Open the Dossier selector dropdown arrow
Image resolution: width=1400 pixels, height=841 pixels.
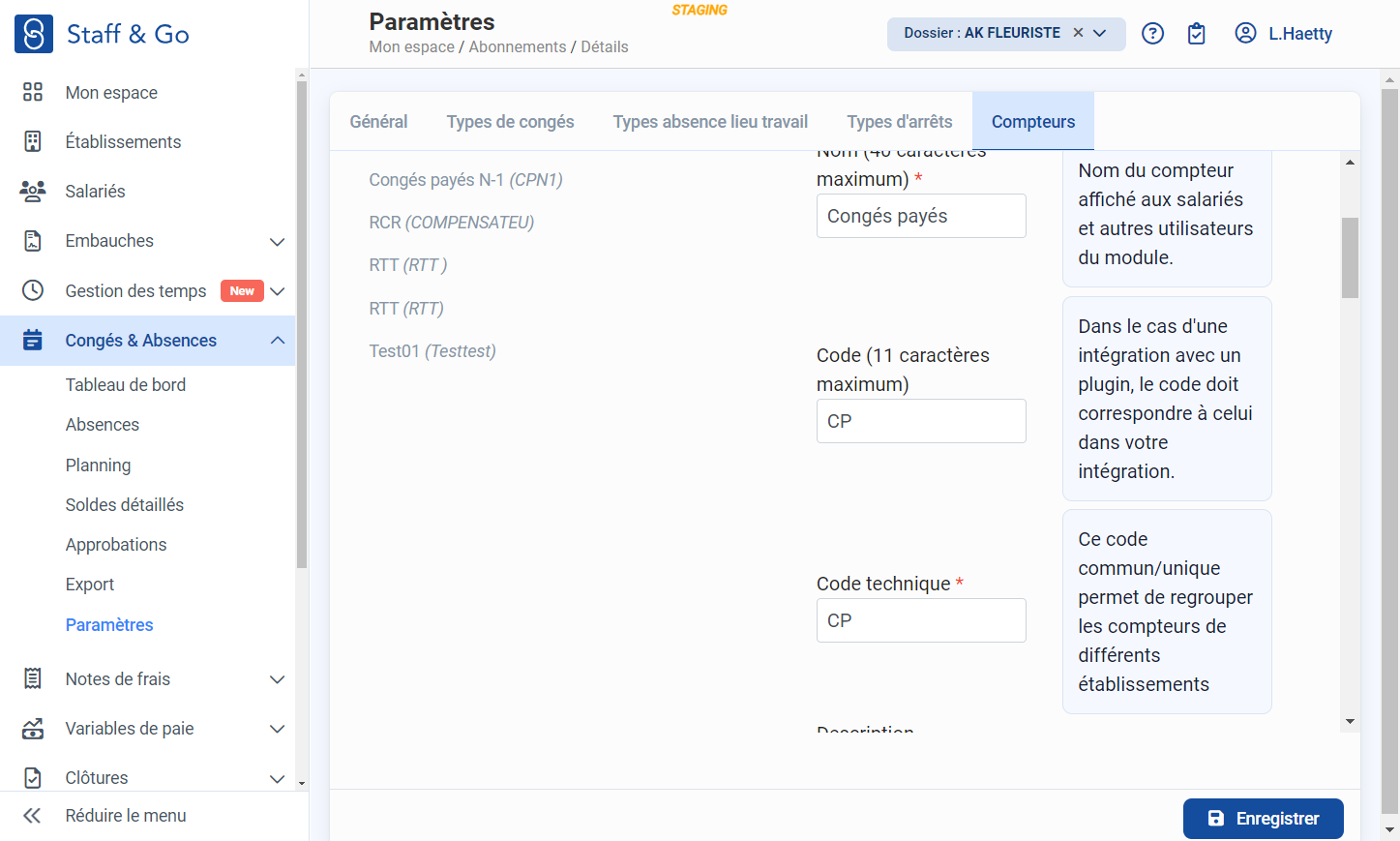1100,33
